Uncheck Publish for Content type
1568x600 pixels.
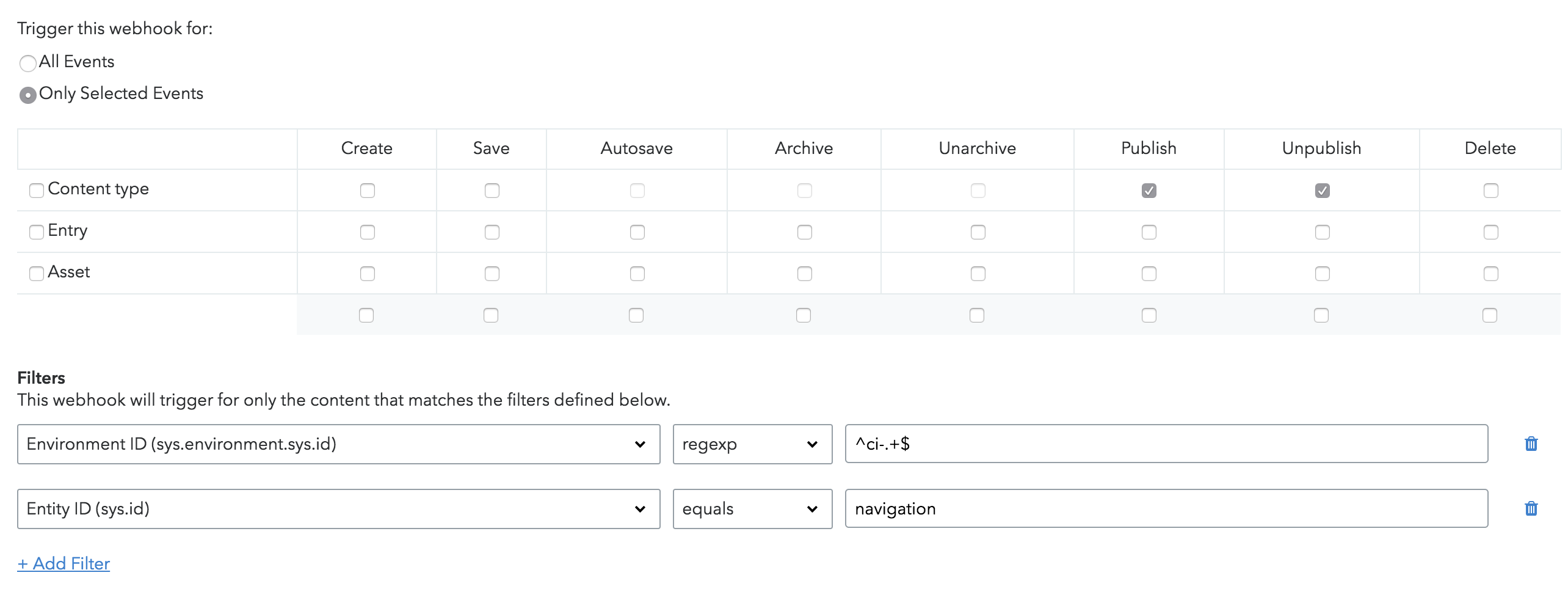click(1149, 191)
